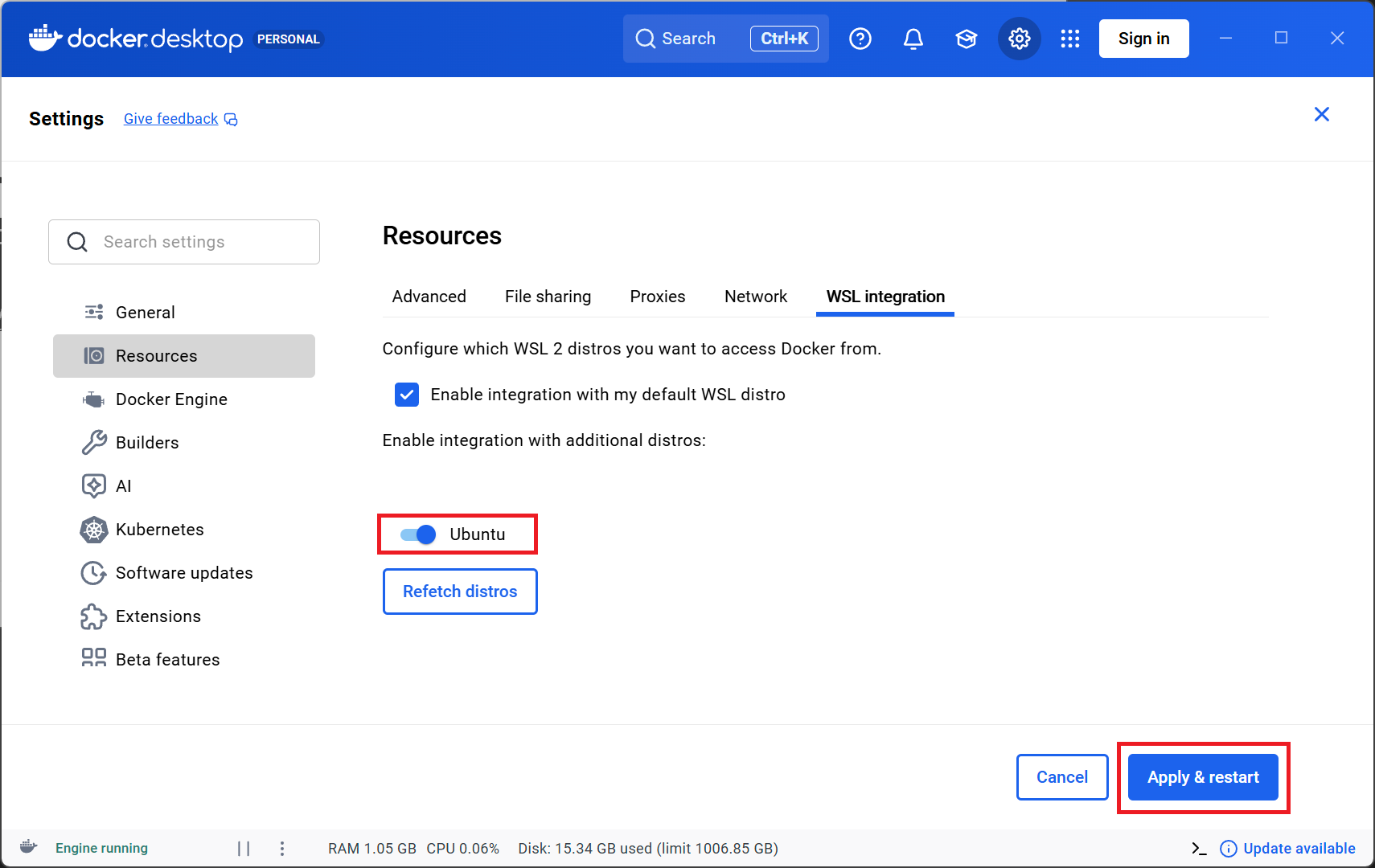Open the Update available link
Screen dimensions: 1375x868
pyautogui.click(x=1298, y=848)
